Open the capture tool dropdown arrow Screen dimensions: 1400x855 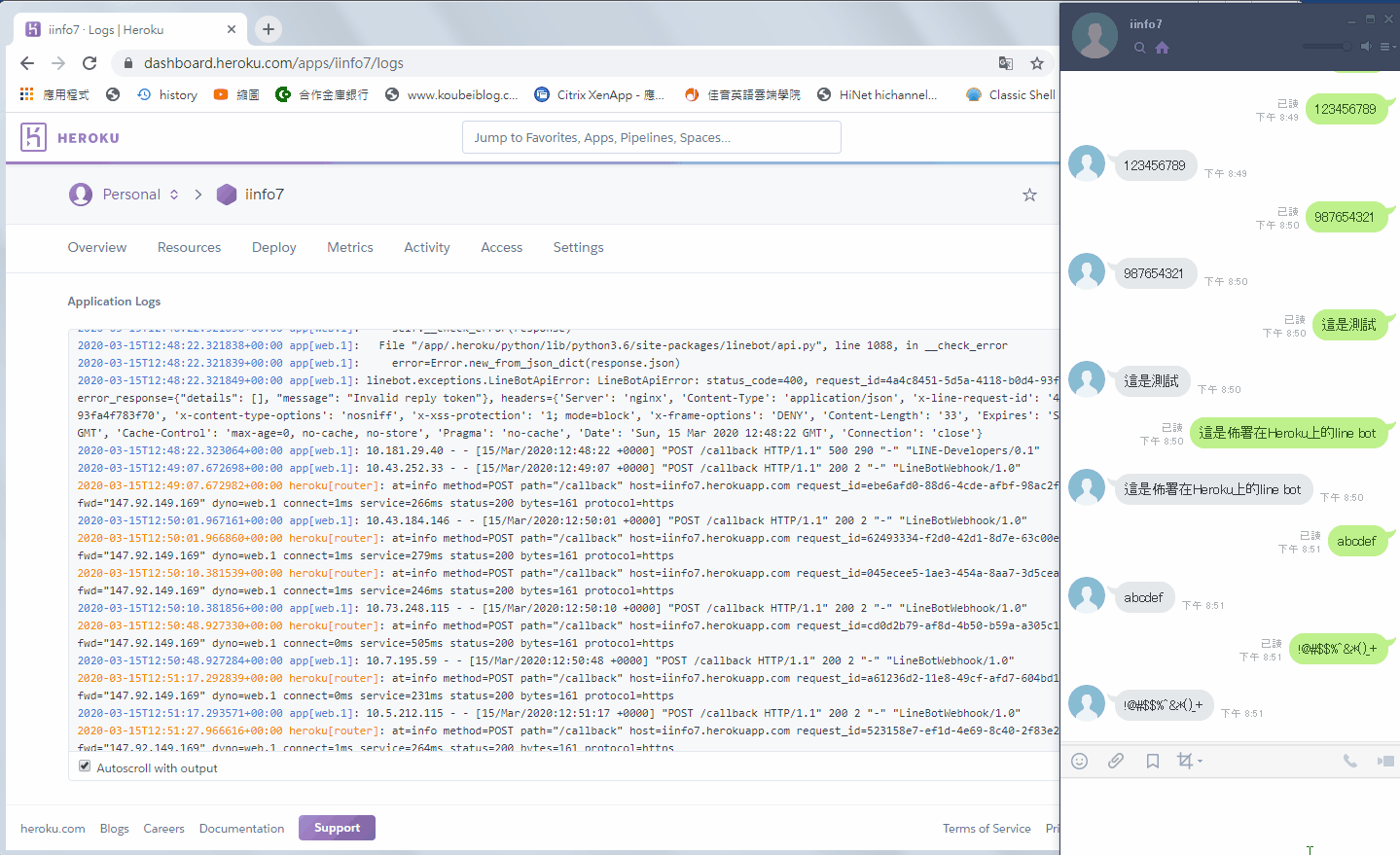coord(1200,762)
